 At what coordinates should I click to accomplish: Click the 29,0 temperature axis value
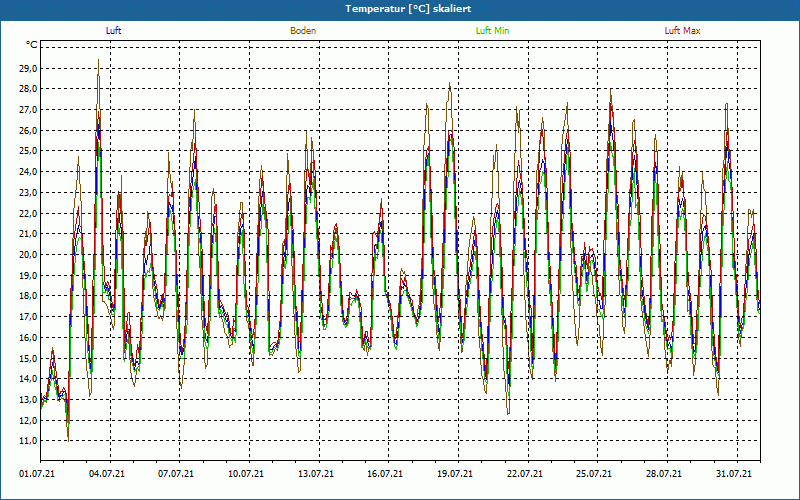(x=28, y=68)
